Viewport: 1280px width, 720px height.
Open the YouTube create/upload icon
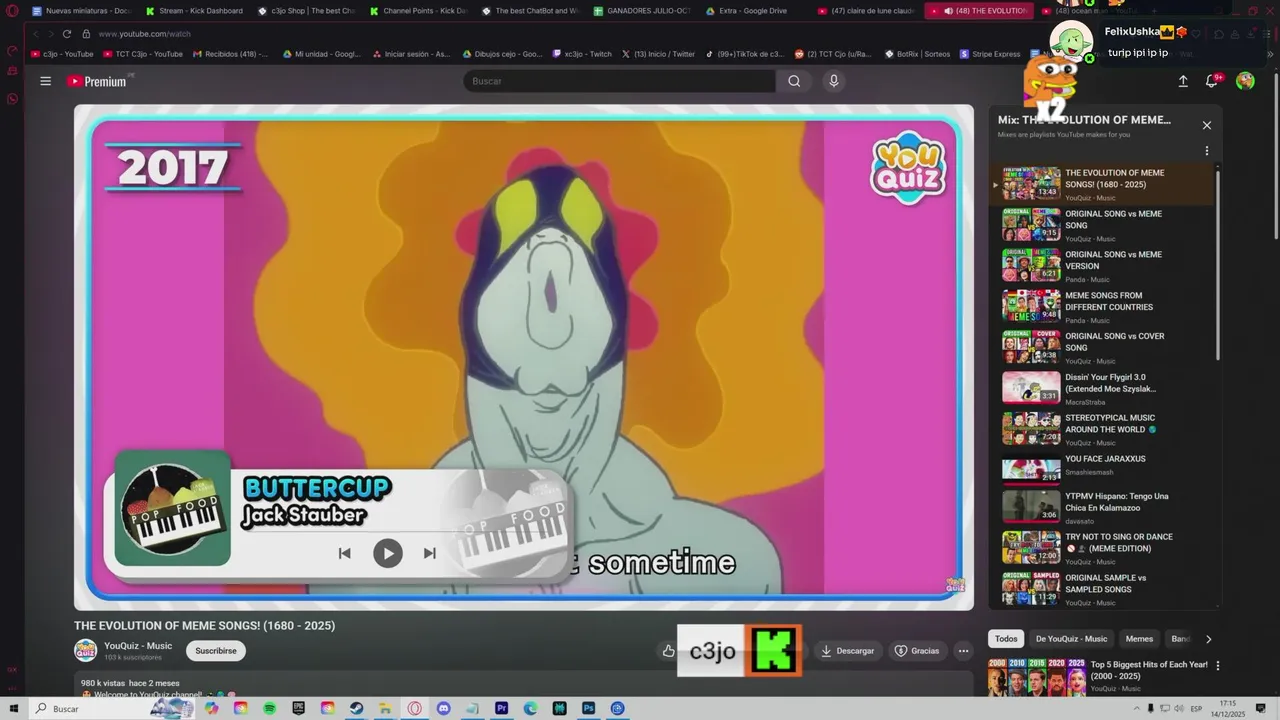1183,81
